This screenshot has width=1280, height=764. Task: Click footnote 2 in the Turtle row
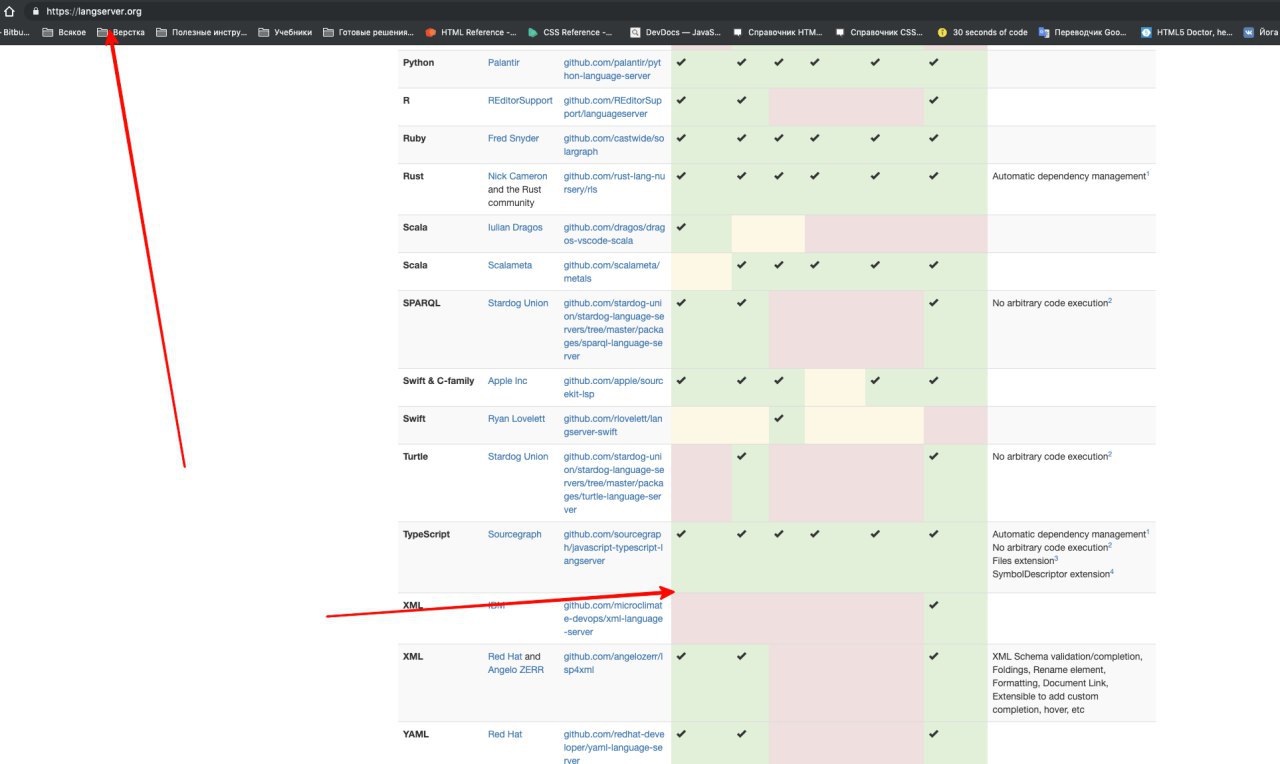(1110, 455)
